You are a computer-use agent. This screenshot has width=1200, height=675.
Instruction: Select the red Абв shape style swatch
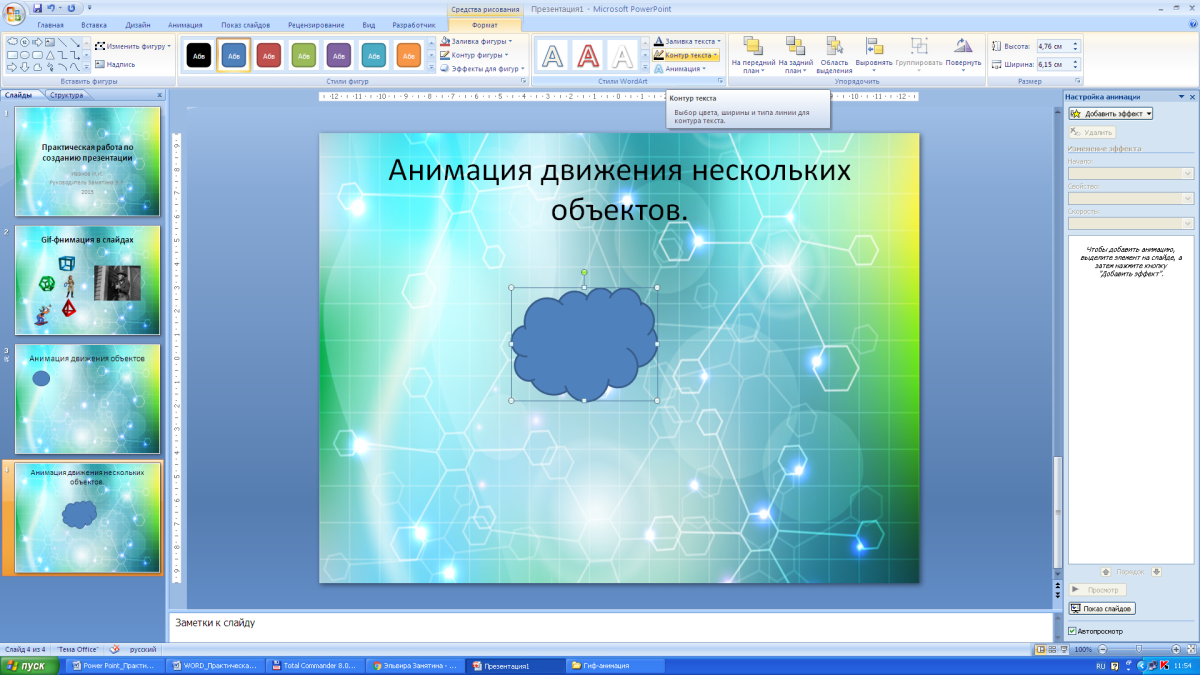click(x=269, y=56)
